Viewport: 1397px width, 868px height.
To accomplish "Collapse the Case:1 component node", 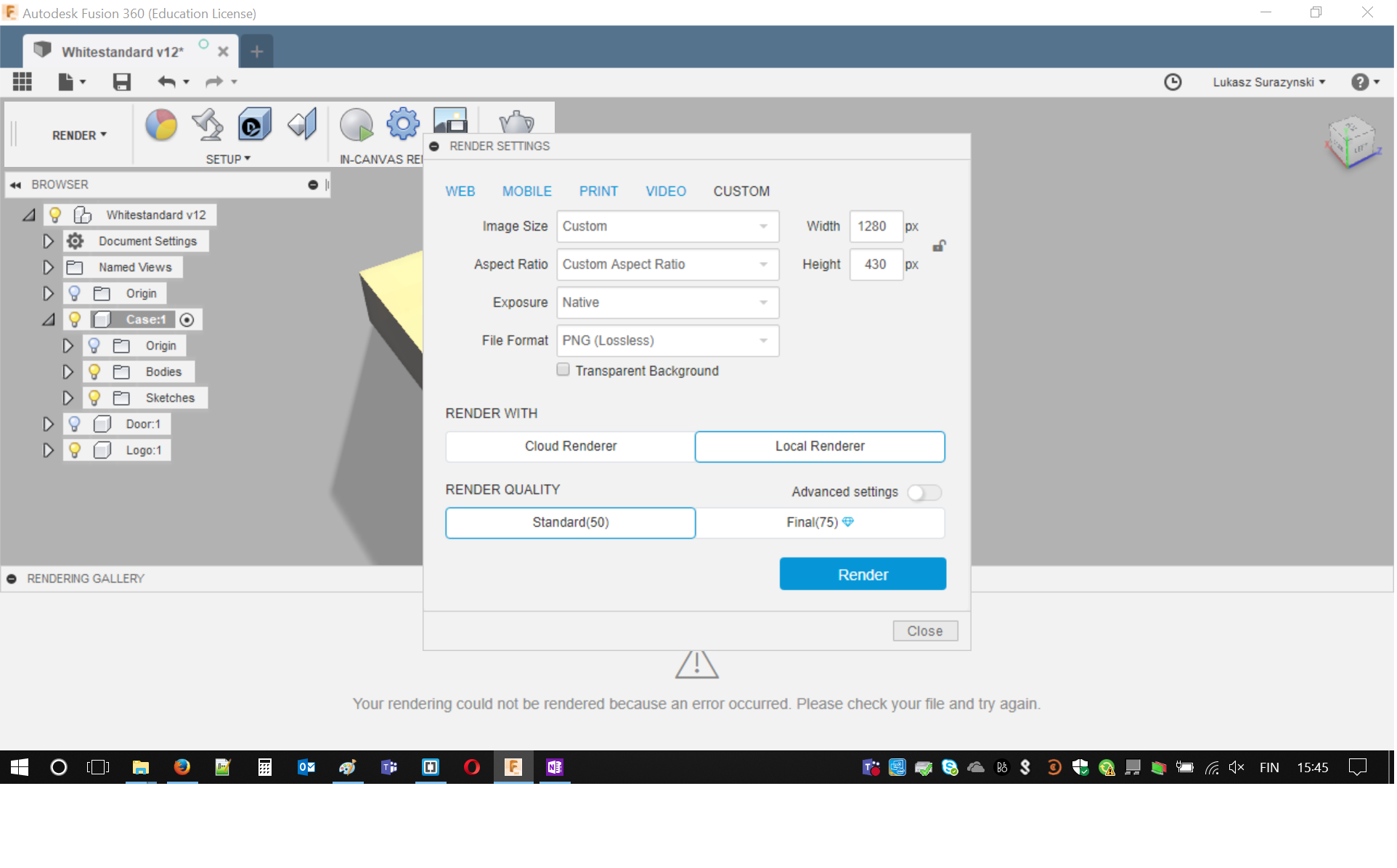I will (x=48, y=320).
